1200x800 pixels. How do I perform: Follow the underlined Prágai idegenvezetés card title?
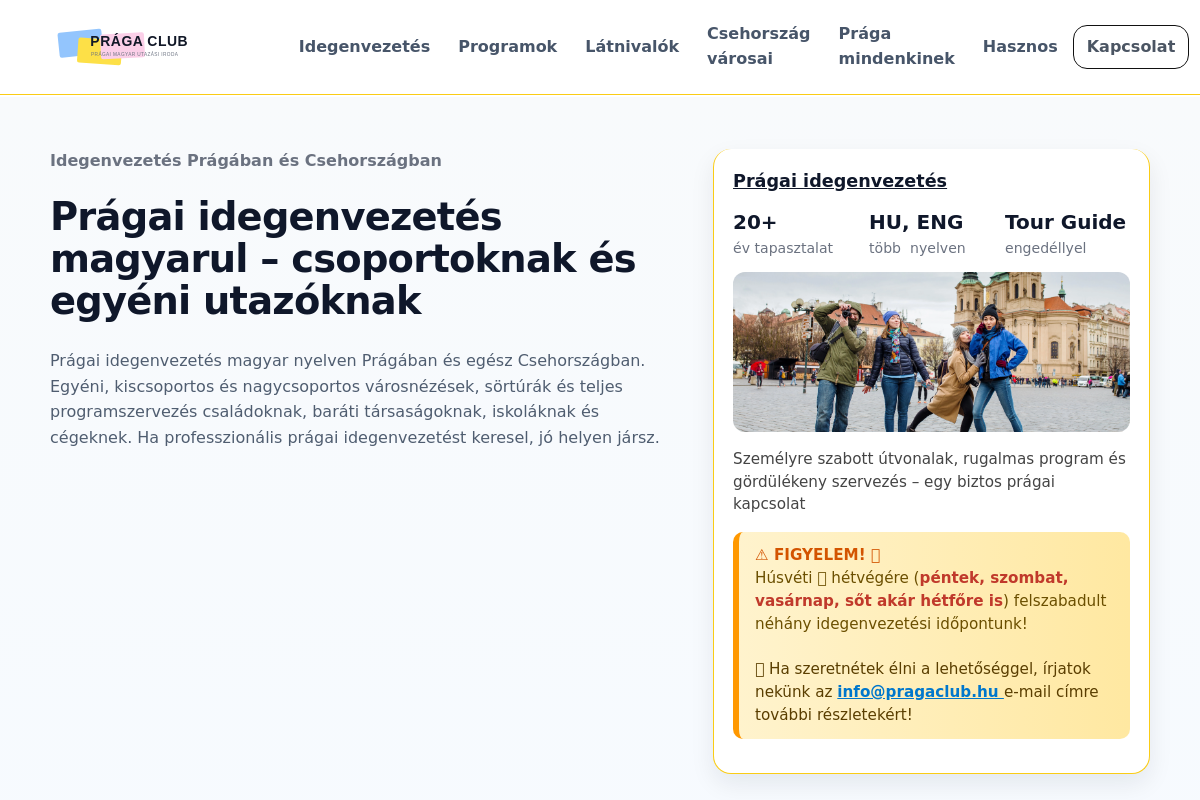(839, 181)
